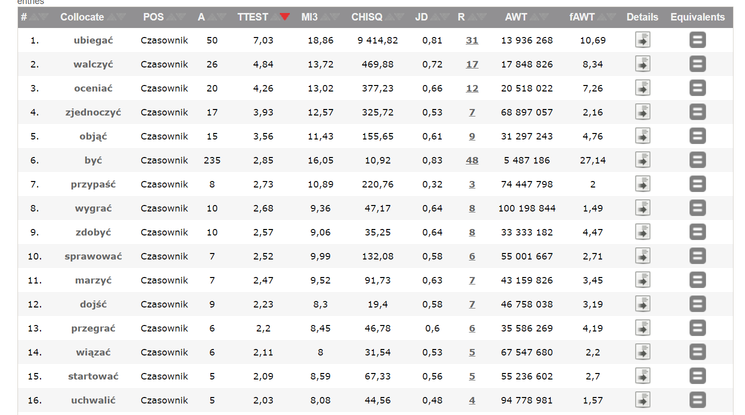Open details for the ubiegać row
Screen dimensions: 745x415
click(x=642, y=40)
